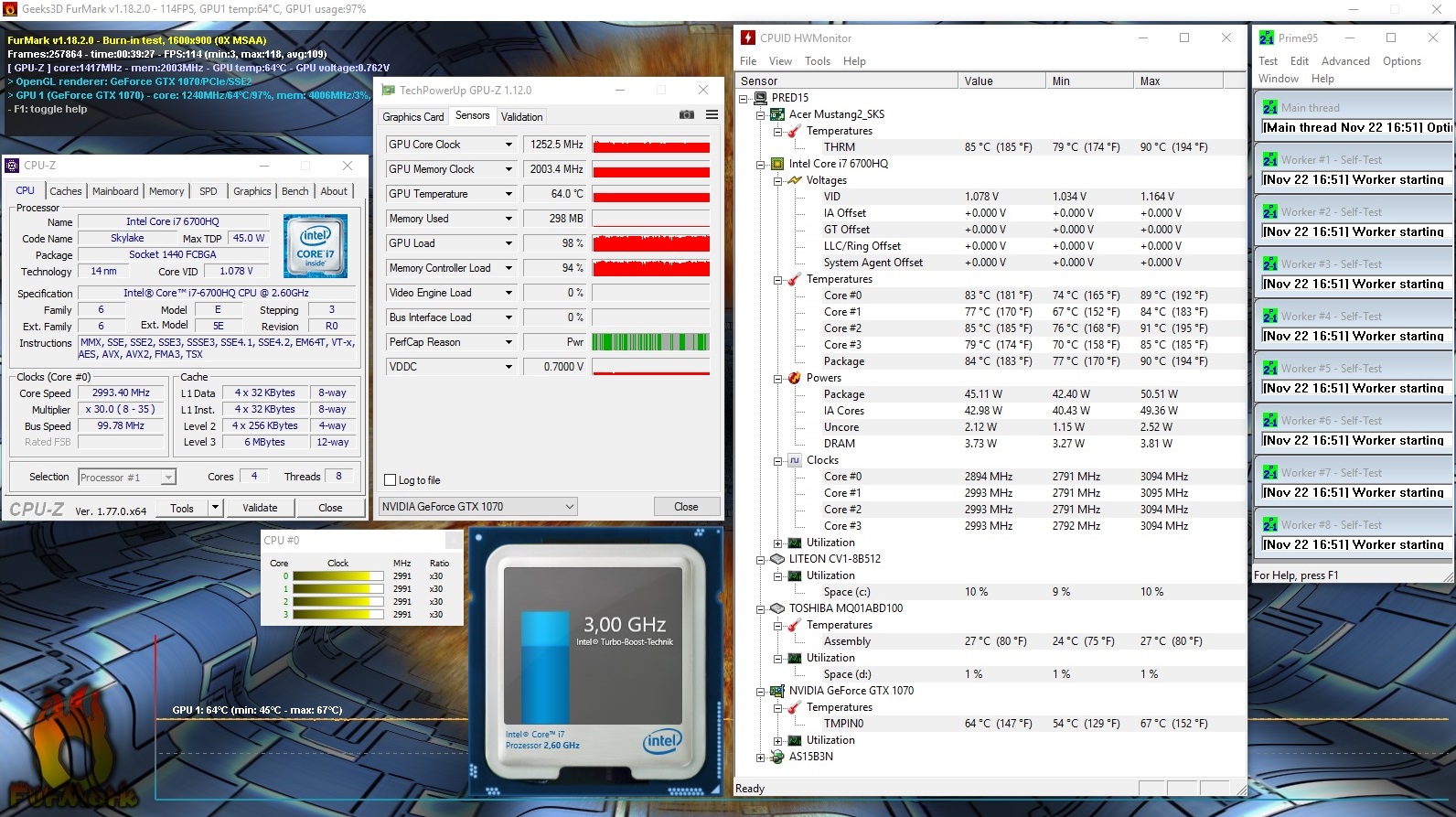Click the Intel Core i7 6700HQ chip icon

(x=777, y=164)
